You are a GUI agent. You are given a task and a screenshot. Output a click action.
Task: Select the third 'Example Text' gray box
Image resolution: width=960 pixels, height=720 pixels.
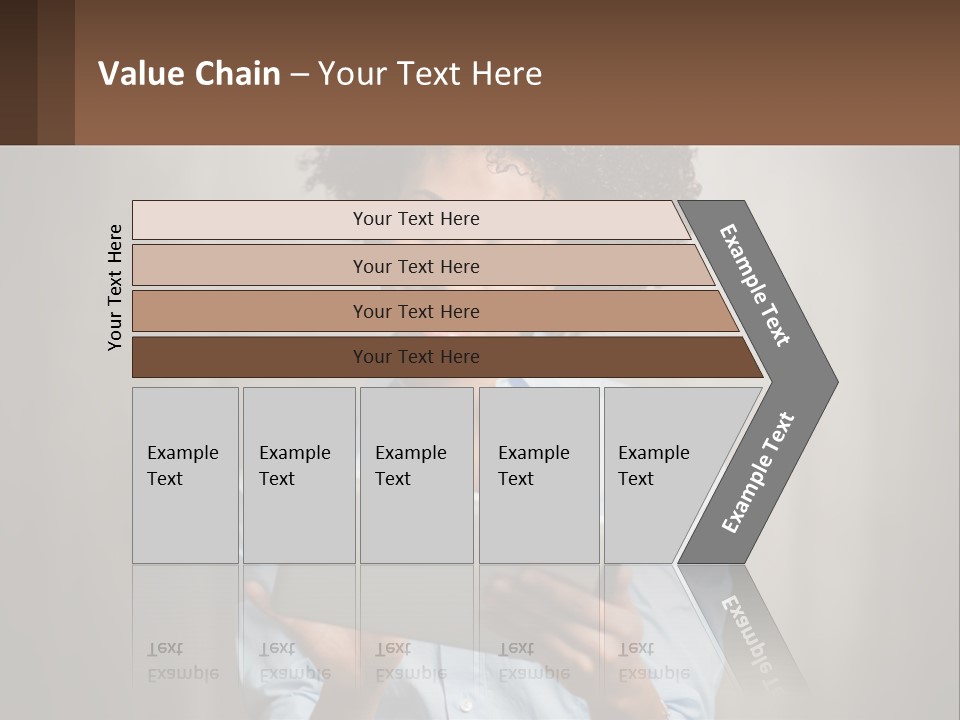[417, 475]
